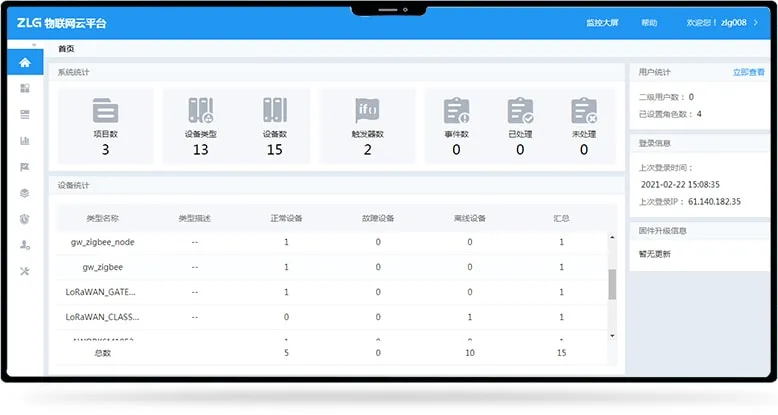Open 帮助 in the top header
This screenshot has height=415, width=778.
coord(649,23)
